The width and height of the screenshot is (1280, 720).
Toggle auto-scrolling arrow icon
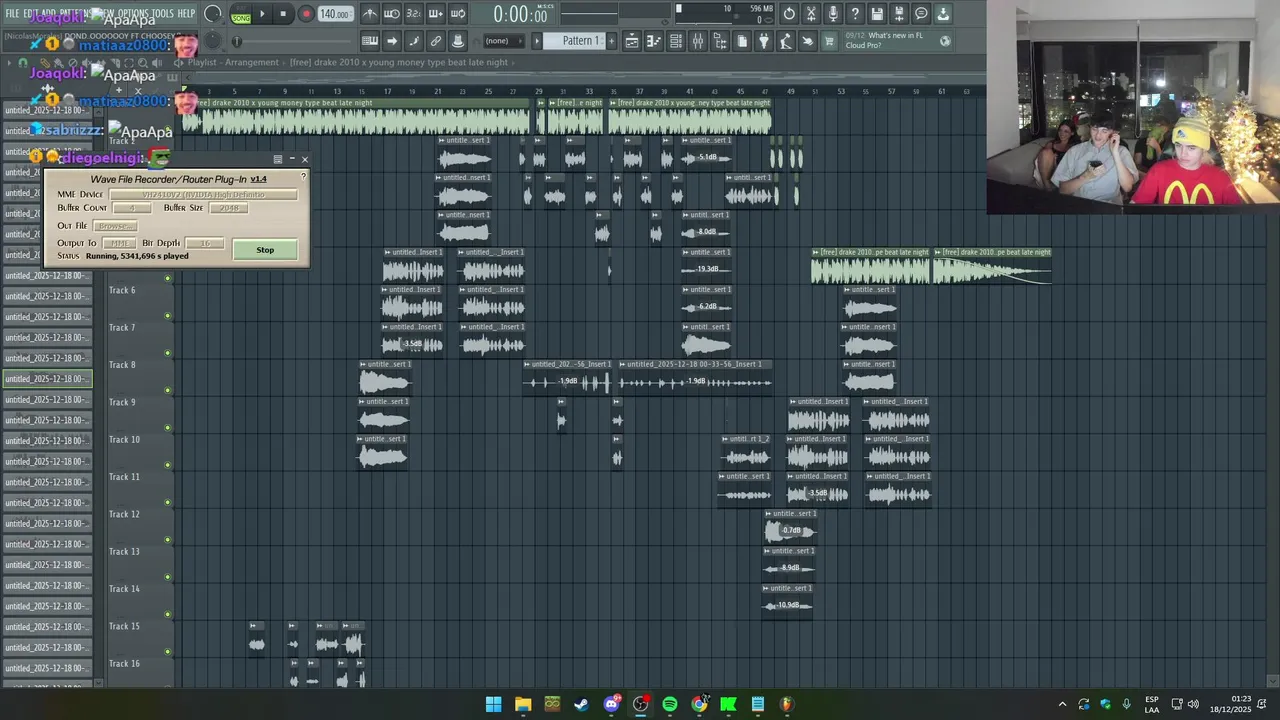(392, 41)
